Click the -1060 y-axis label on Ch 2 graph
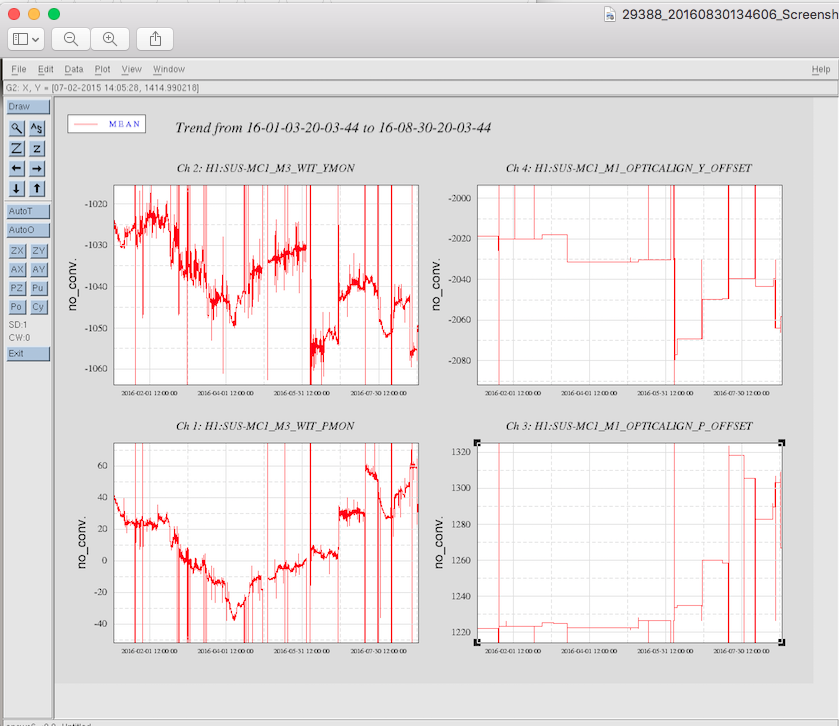The image size is (839, 726). 96,368
